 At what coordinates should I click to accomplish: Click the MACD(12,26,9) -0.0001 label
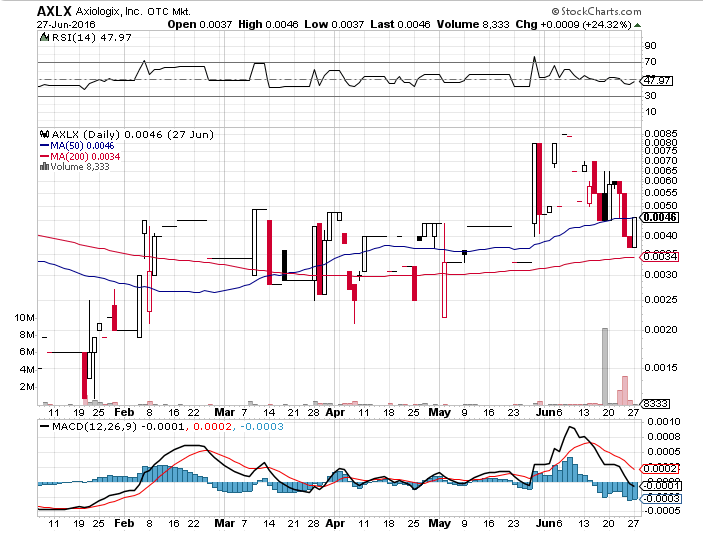[118, 427]
